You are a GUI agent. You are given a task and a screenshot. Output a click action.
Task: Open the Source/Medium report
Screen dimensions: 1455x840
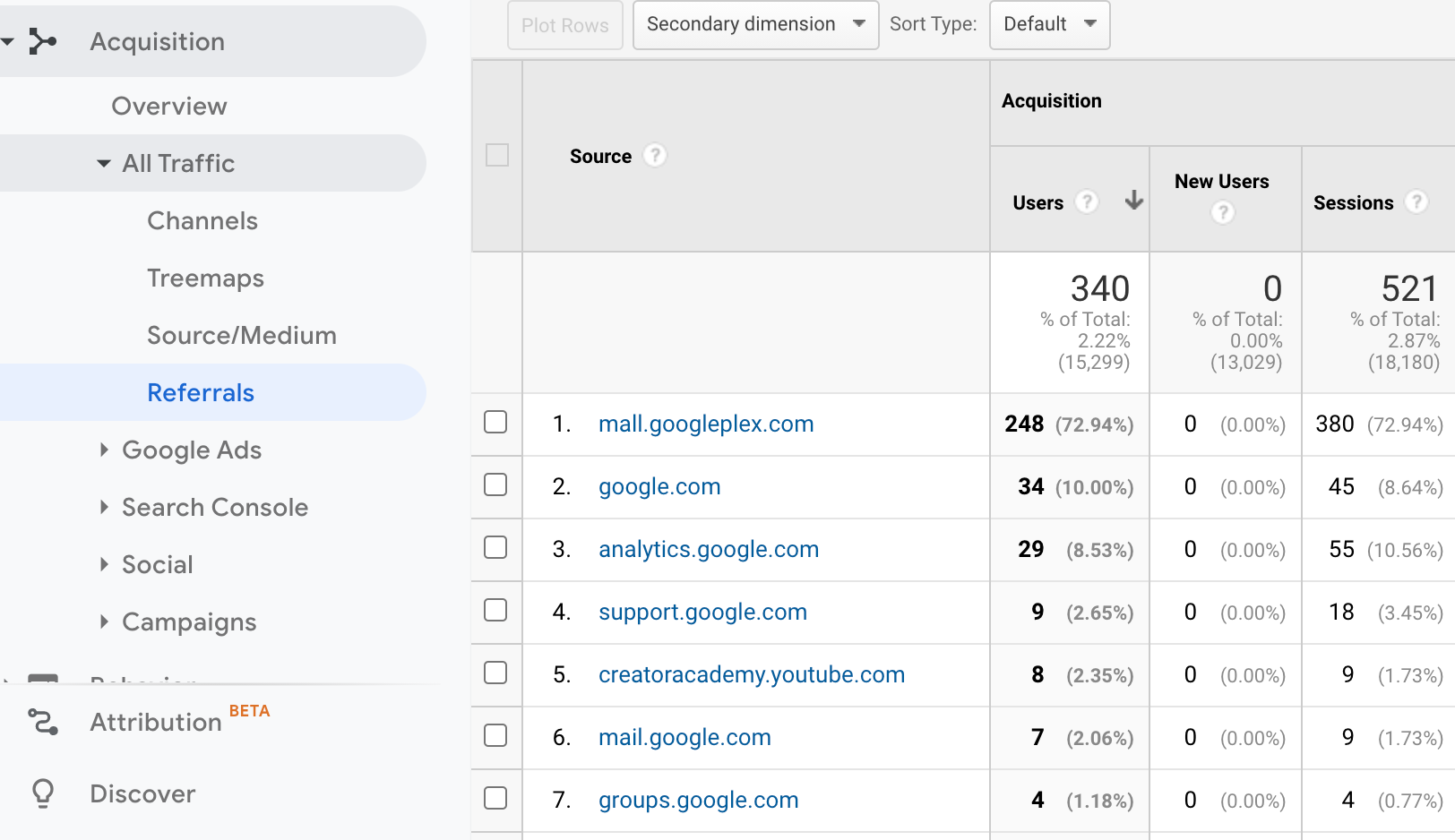coord(242,335)
